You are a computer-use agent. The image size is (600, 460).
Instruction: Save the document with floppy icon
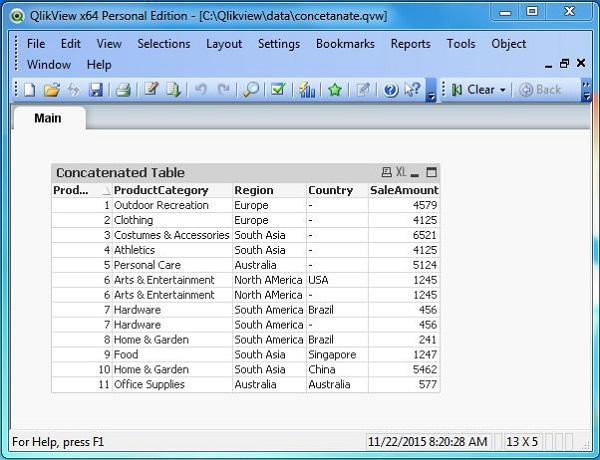pyautogui.click(x=96, y=90)
